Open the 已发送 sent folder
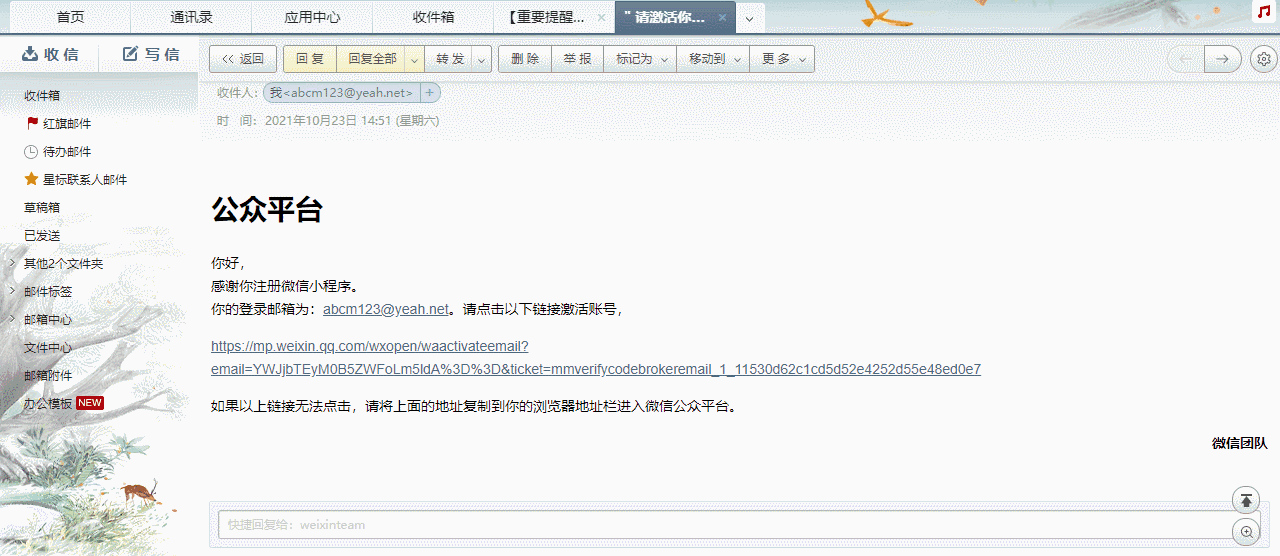Viewport: 1280px width, 556px height. [42, 236]
